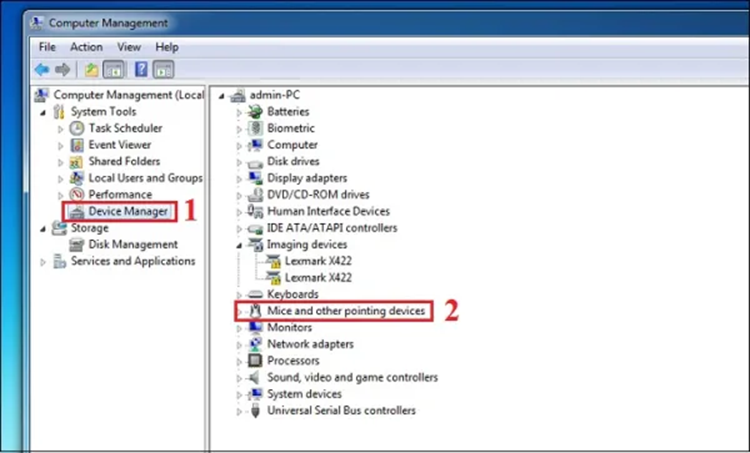Click the Task Scheduler clock icon
The image size is (750, 453).
pyautogui.click(x=77, y=128)
